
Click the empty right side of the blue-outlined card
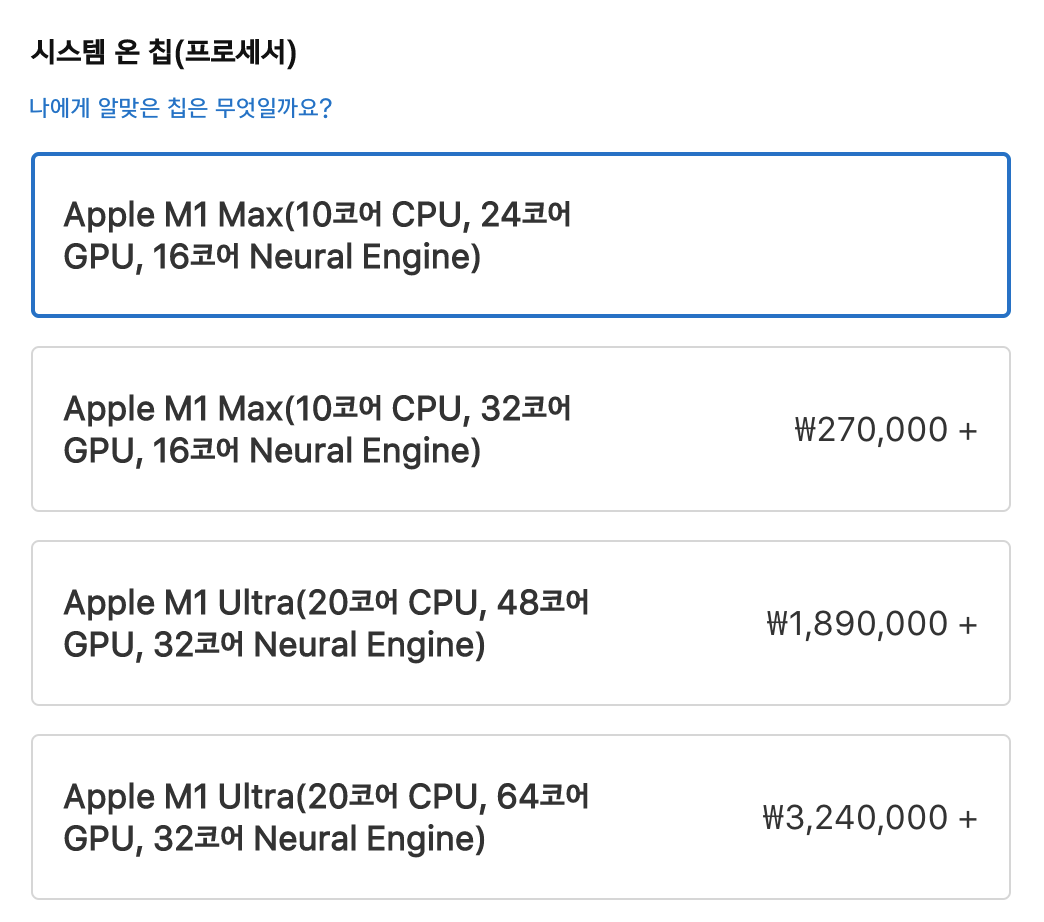coord(799,235)
